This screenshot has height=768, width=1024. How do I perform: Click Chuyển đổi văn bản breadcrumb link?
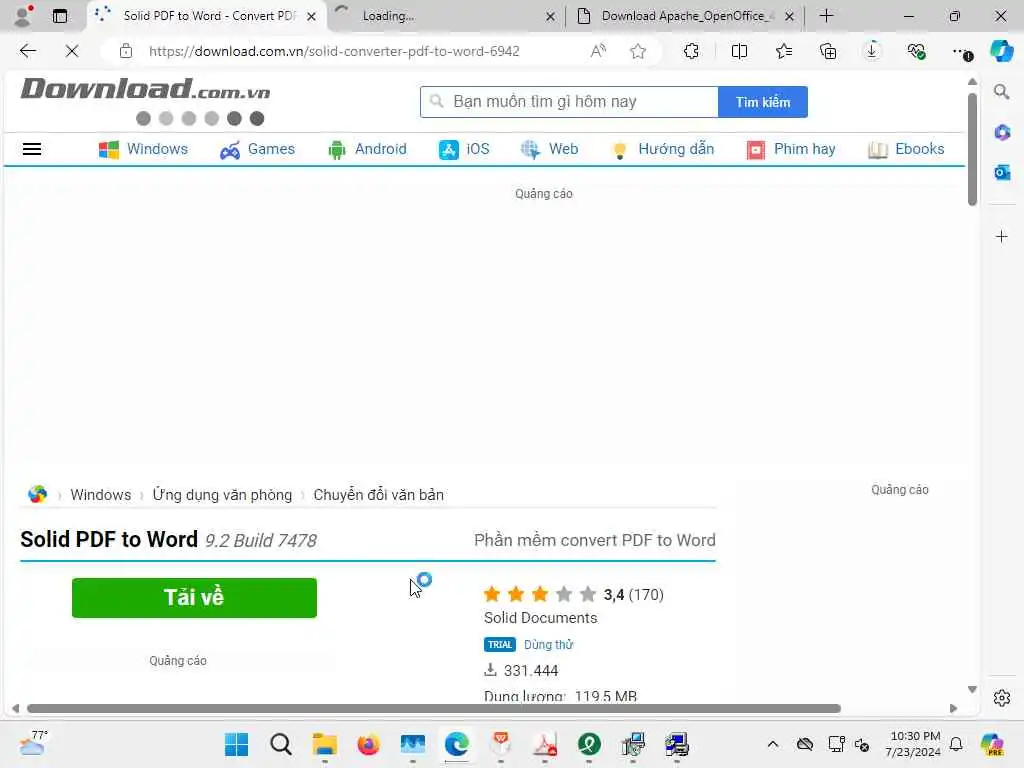pos(378,495)
